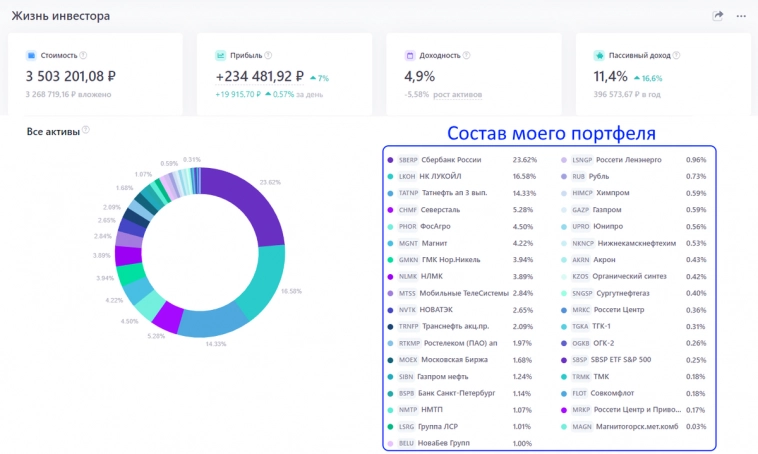This screenshot has width=758, height=454.
Task: Click the Пассивный доход star icon
Action: [599, 56]
